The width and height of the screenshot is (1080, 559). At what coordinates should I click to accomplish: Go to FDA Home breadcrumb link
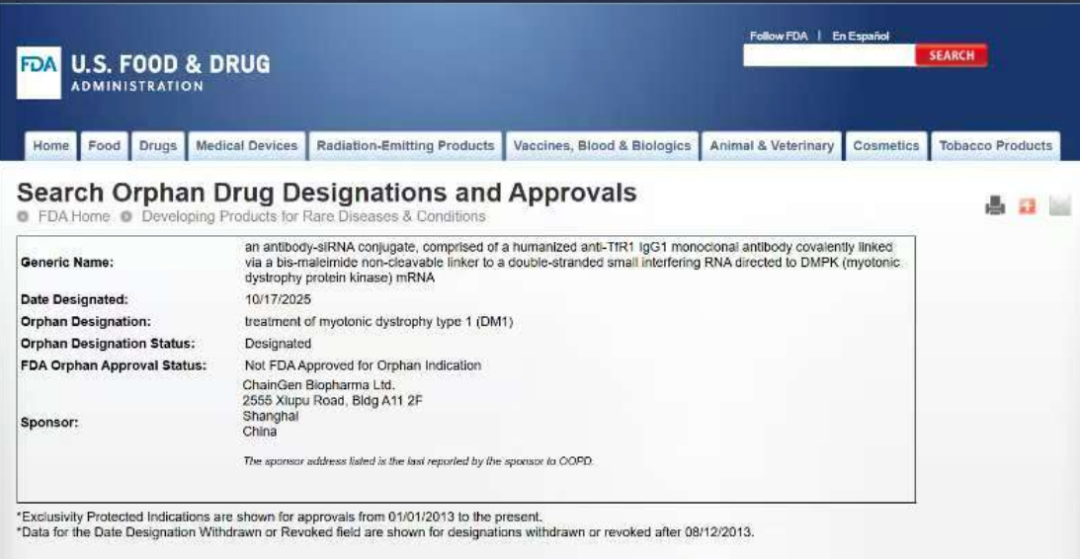tap(74, 217)
